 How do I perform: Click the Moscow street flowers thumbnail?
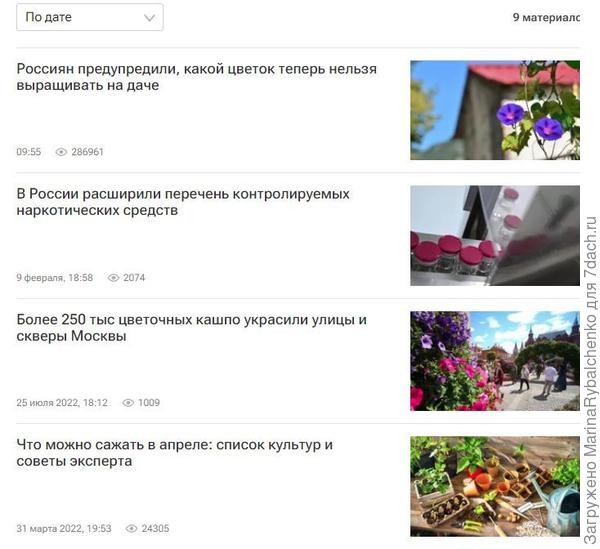(495, 361)
